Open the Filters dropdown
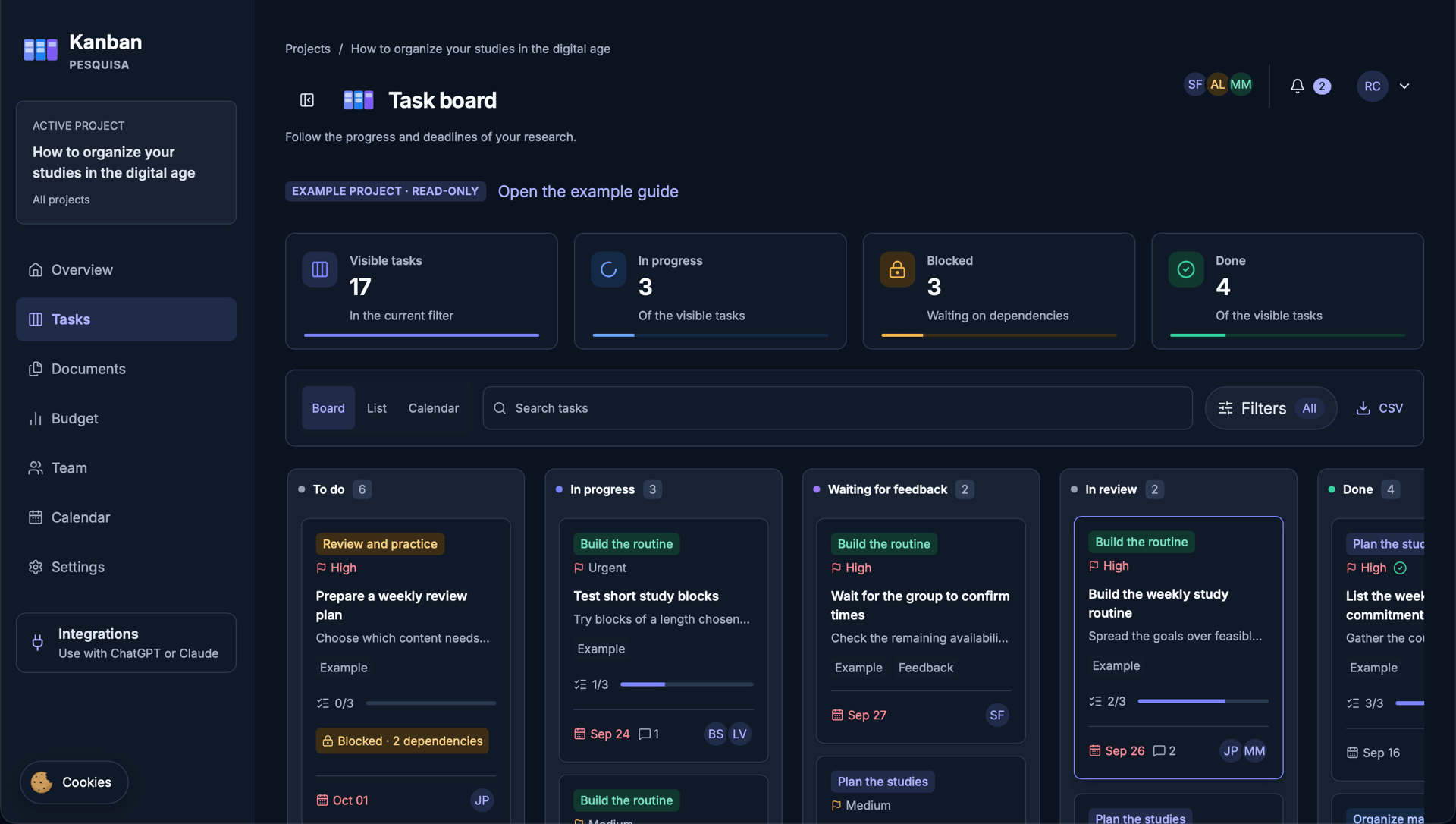This screenshot has width=1456, height=824. (x=1270, y=408)
